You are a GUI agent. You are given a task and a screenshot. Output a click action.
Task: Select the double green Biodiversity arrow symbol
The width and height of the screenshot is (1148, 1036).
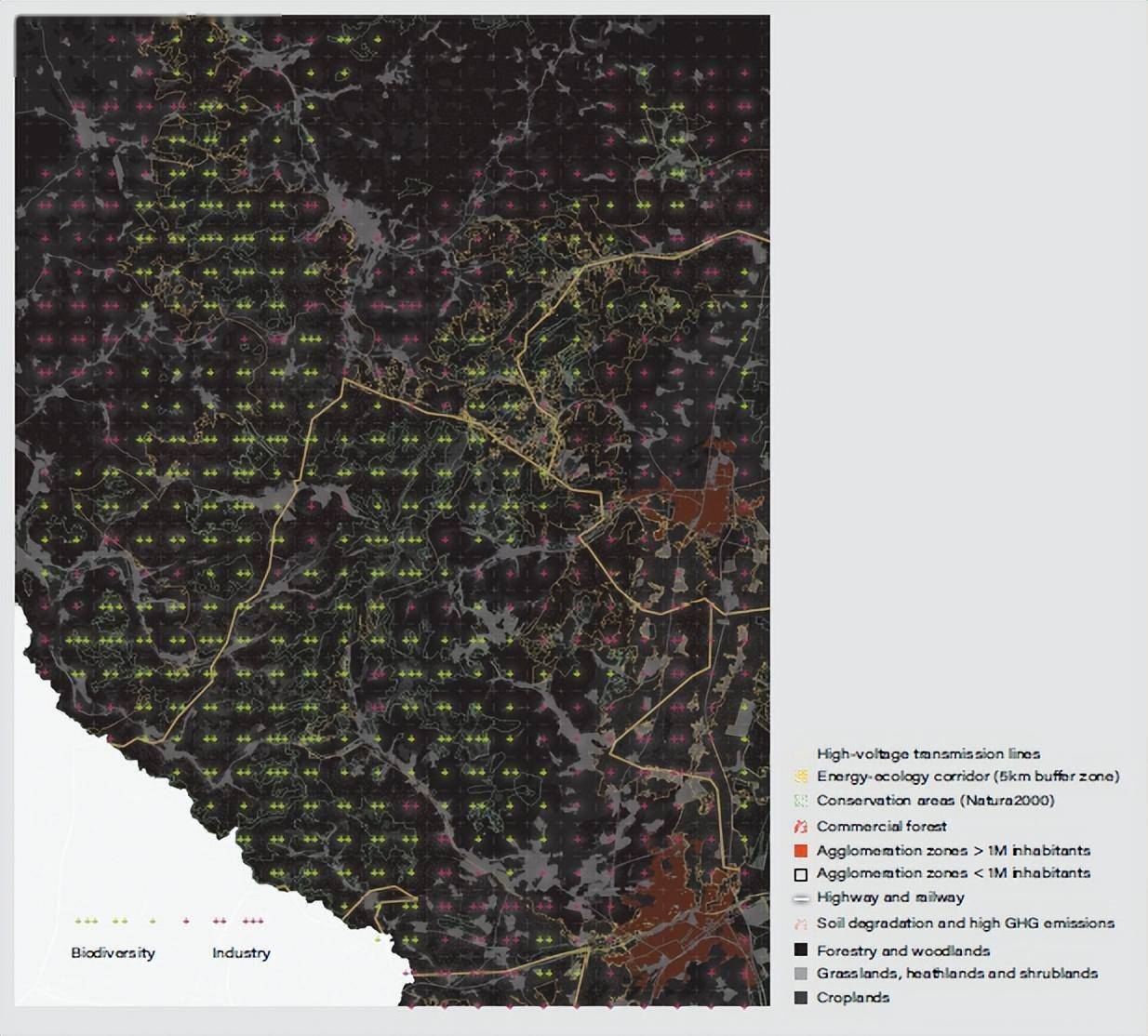(x=120, y=921)
